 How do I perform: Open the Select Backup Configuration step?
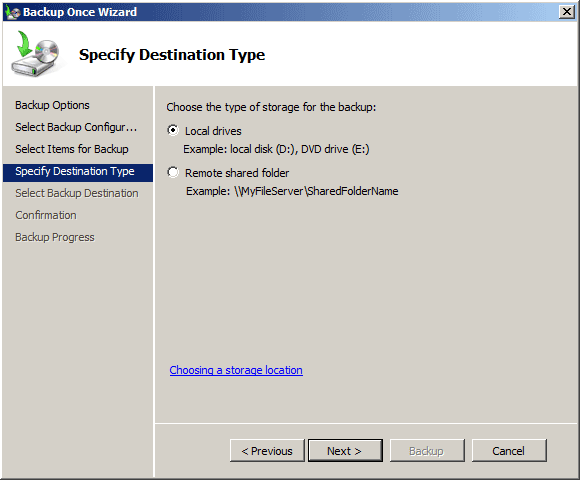click(x=76, y=127)
